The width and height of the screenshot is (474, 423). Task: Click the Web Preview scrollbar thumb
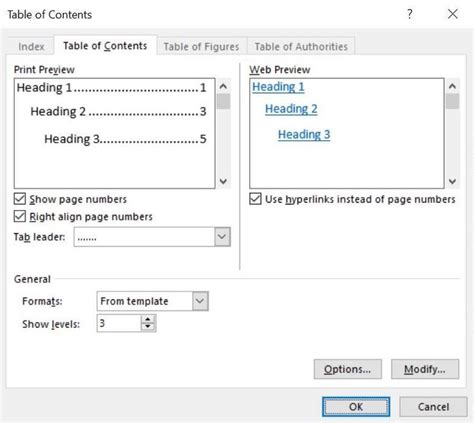(x=452, y=101)
